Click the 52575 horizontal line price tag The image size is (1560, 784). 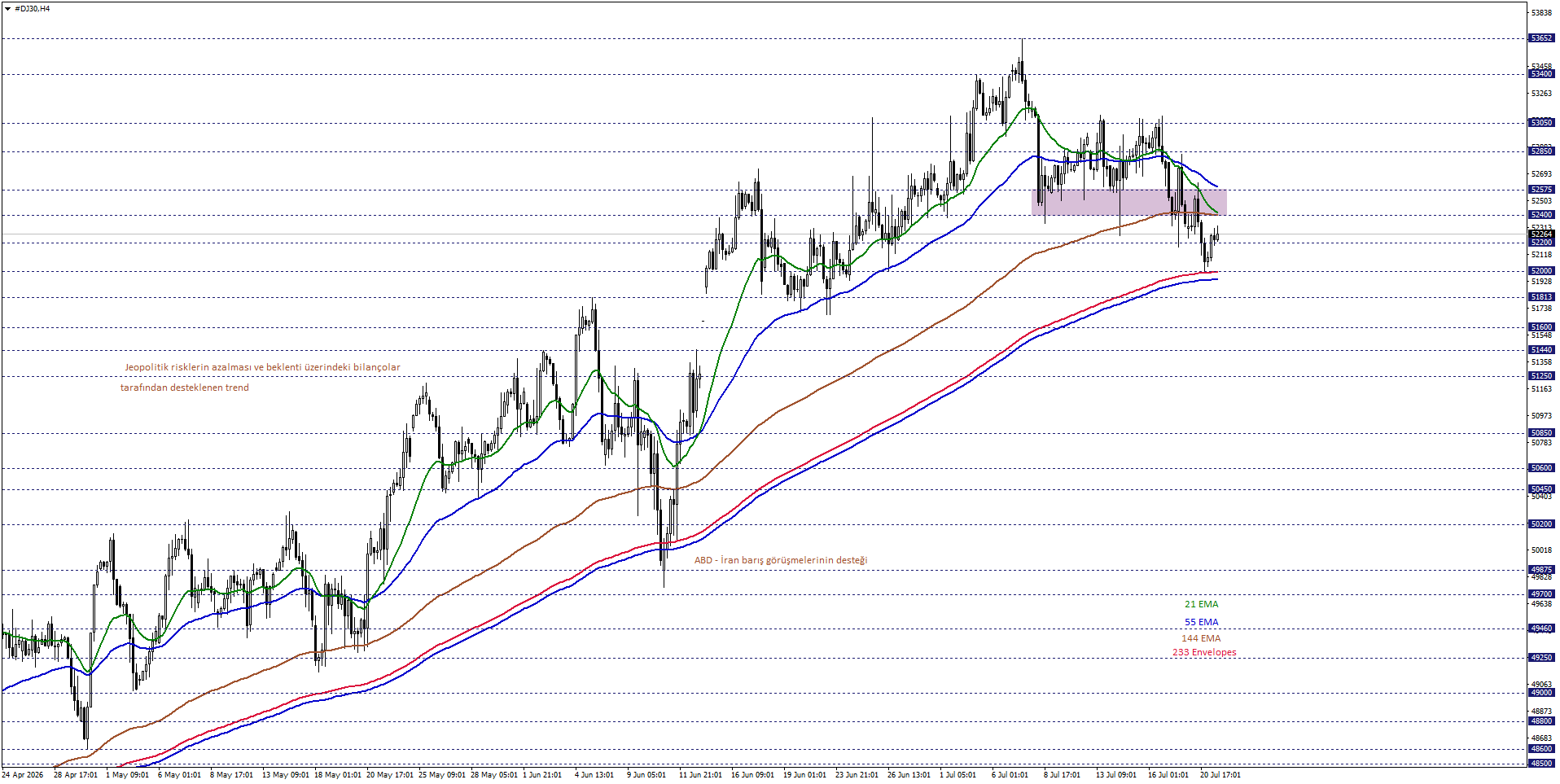[x=1541, y=190]
